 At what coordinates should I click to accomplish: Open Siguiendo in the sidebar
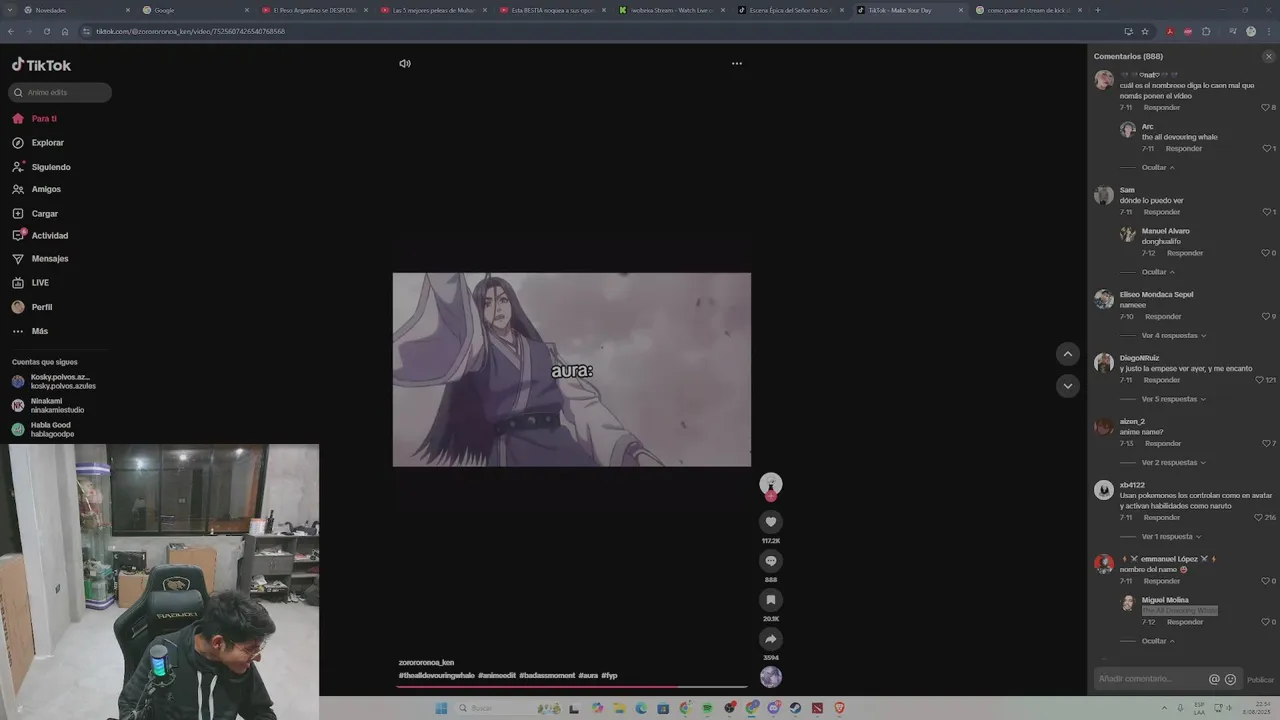(51, 167)
